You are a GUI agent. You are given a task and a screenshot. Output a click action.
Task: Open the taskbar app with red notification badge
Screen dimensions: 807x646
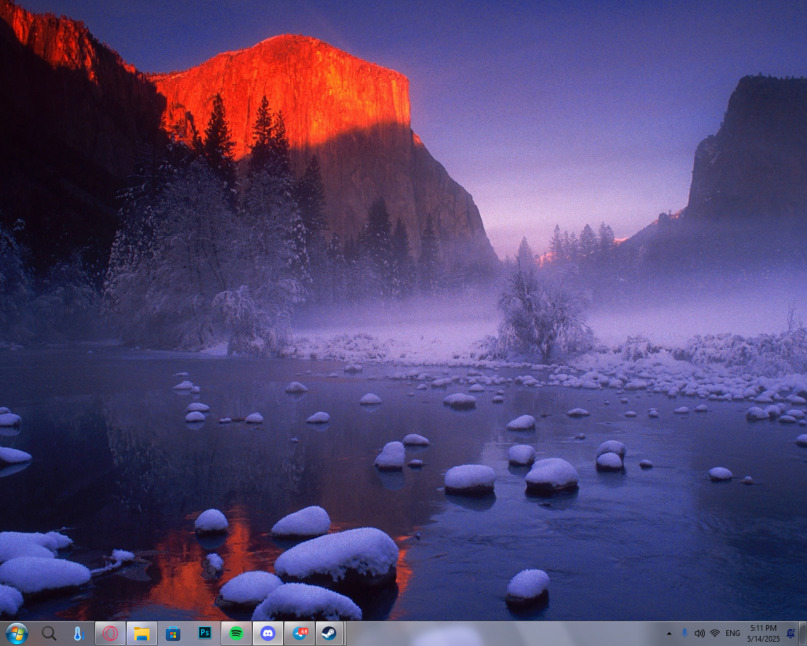pos(299,633)
